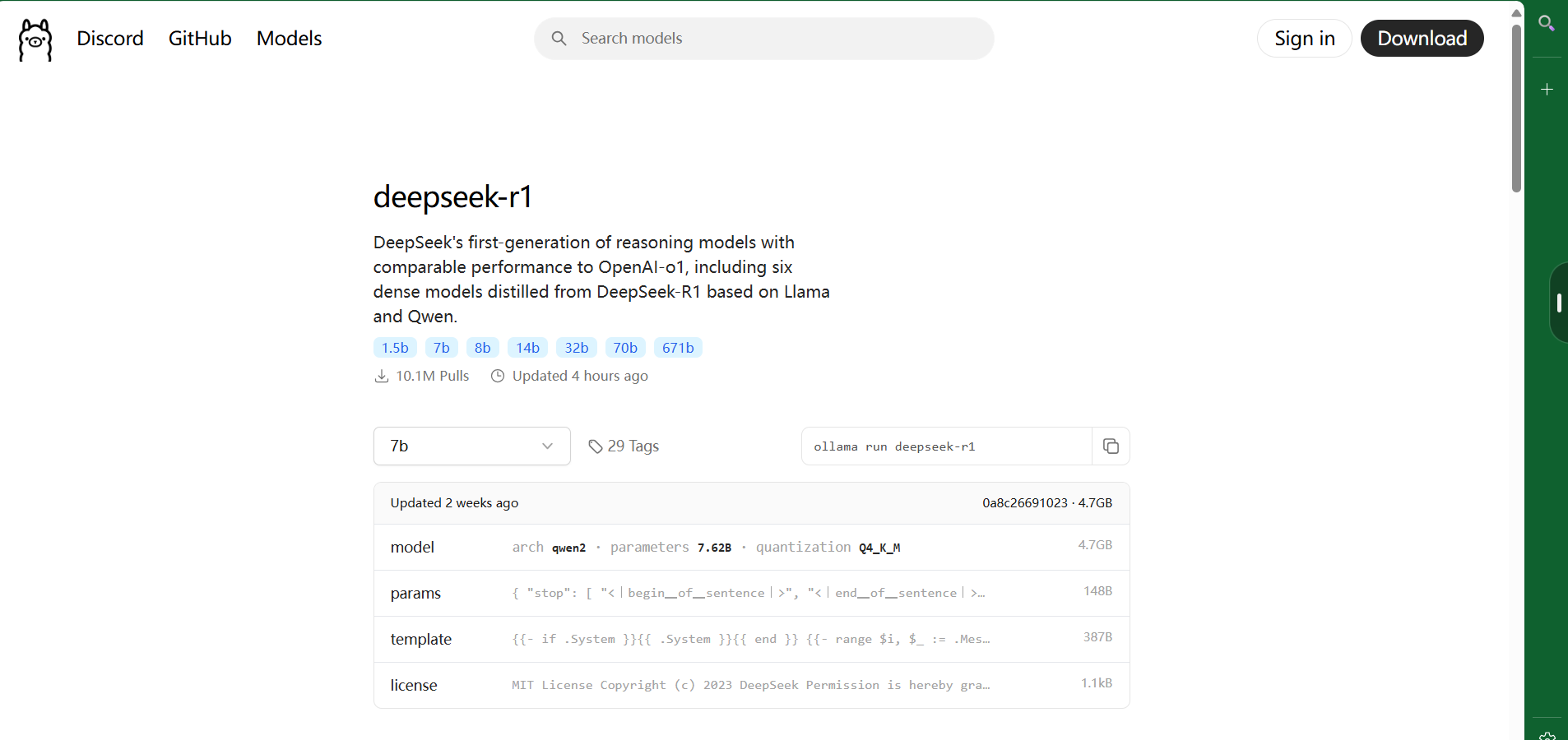
Task: Open the model file row
Action: [752, 547]
